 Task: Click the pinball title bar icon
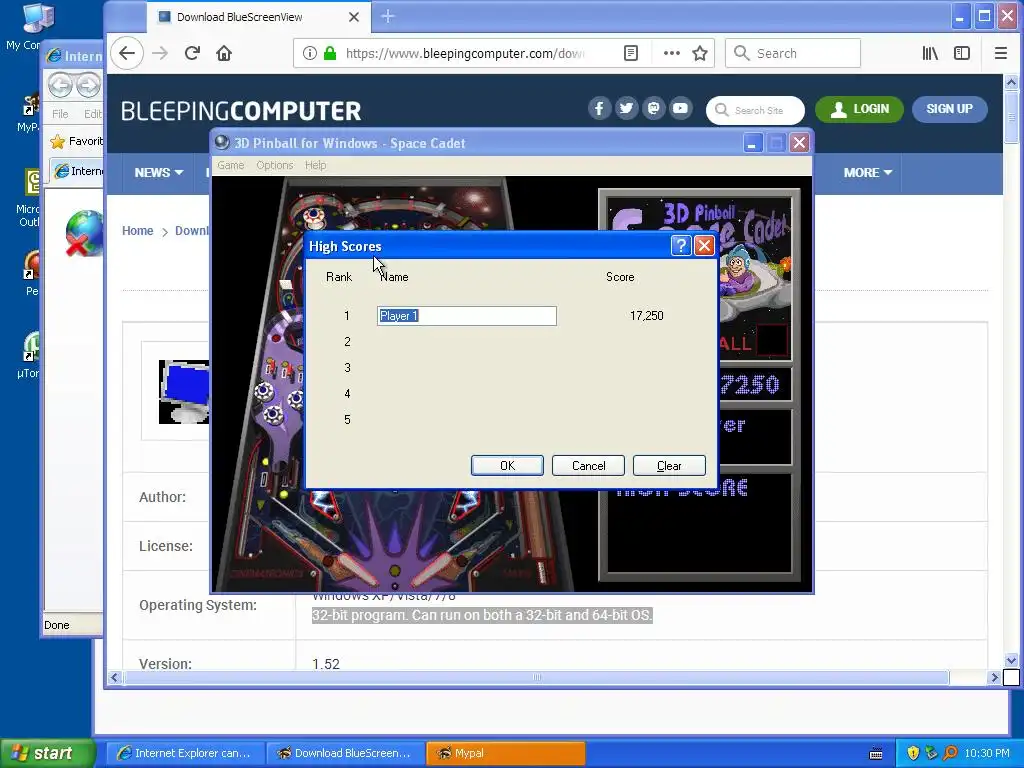click(222, 142)
